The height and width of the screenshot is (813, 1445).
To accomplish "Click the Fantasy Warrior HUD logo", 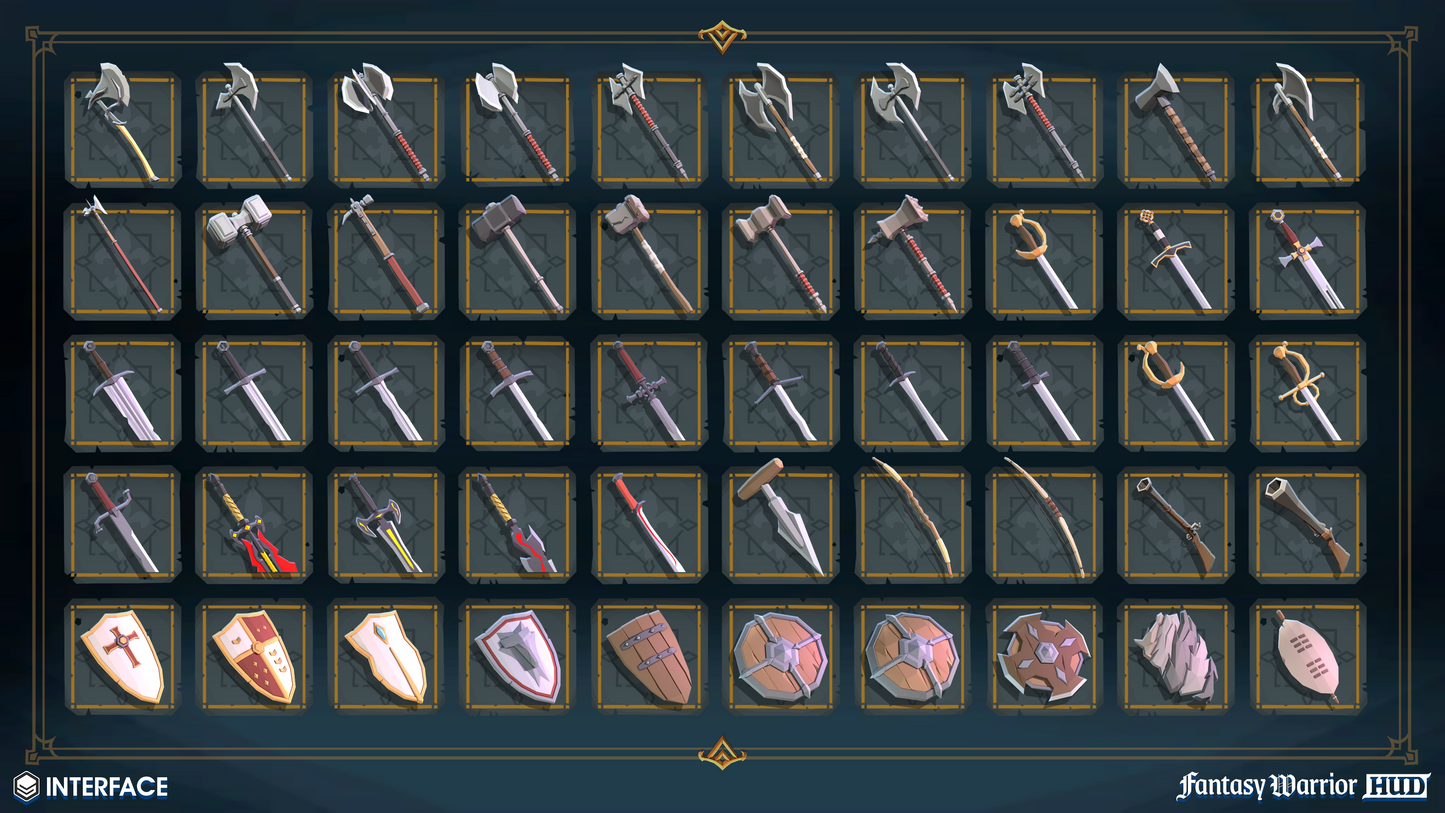I will click(1304, 786).
